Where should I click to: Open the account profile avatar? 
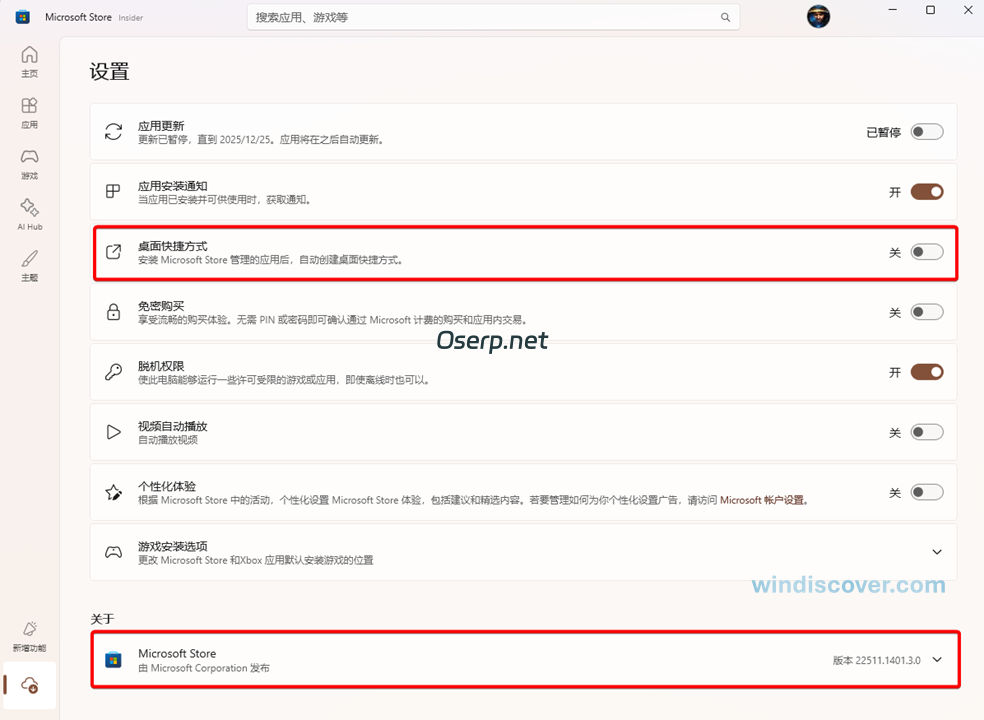818,17
